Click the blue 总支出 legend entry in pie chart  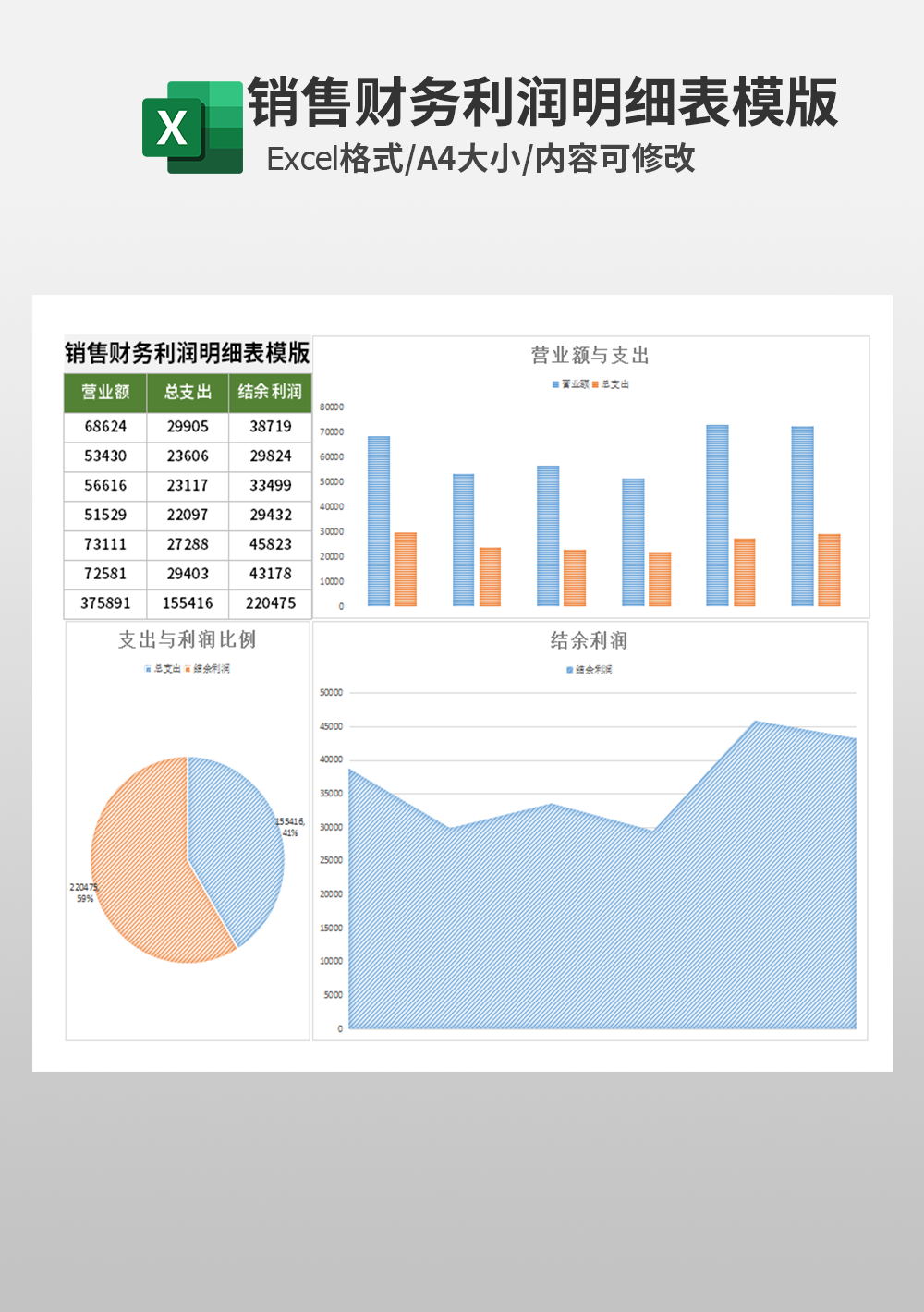163,669
